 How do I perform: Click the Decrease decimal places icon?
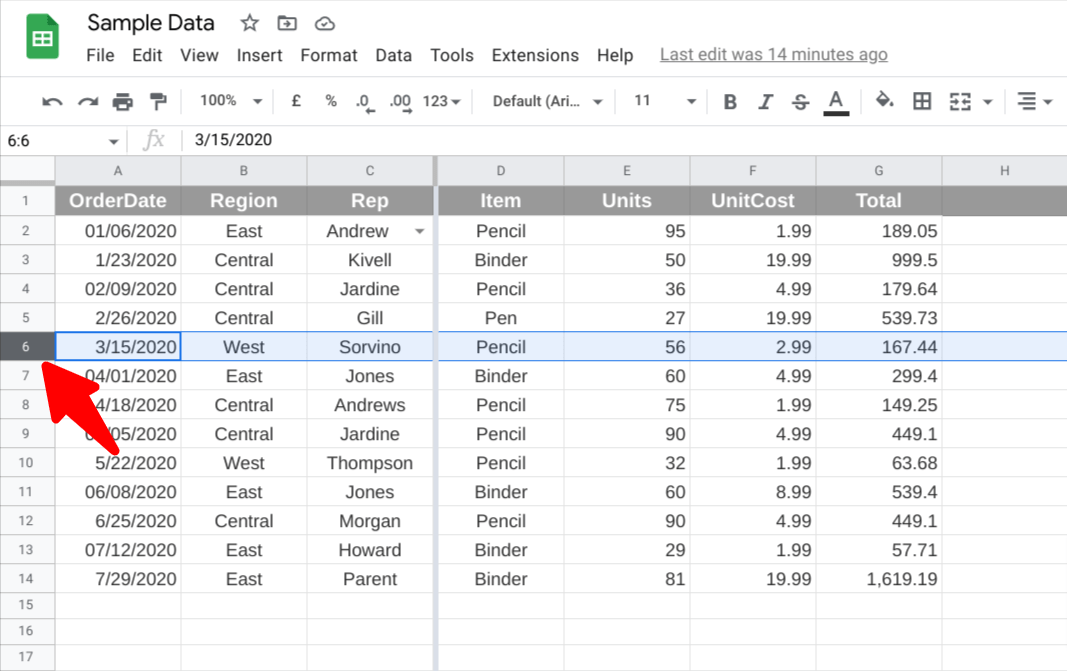tap(362, 101)
